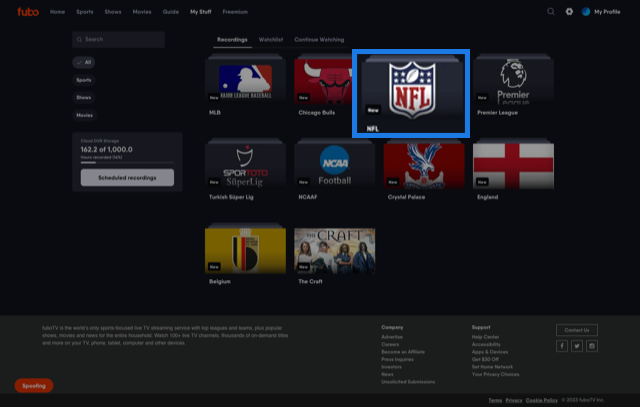Screen dimensions: 640x407
Task: Select the All filter chip
Action: tap(85, 62)
